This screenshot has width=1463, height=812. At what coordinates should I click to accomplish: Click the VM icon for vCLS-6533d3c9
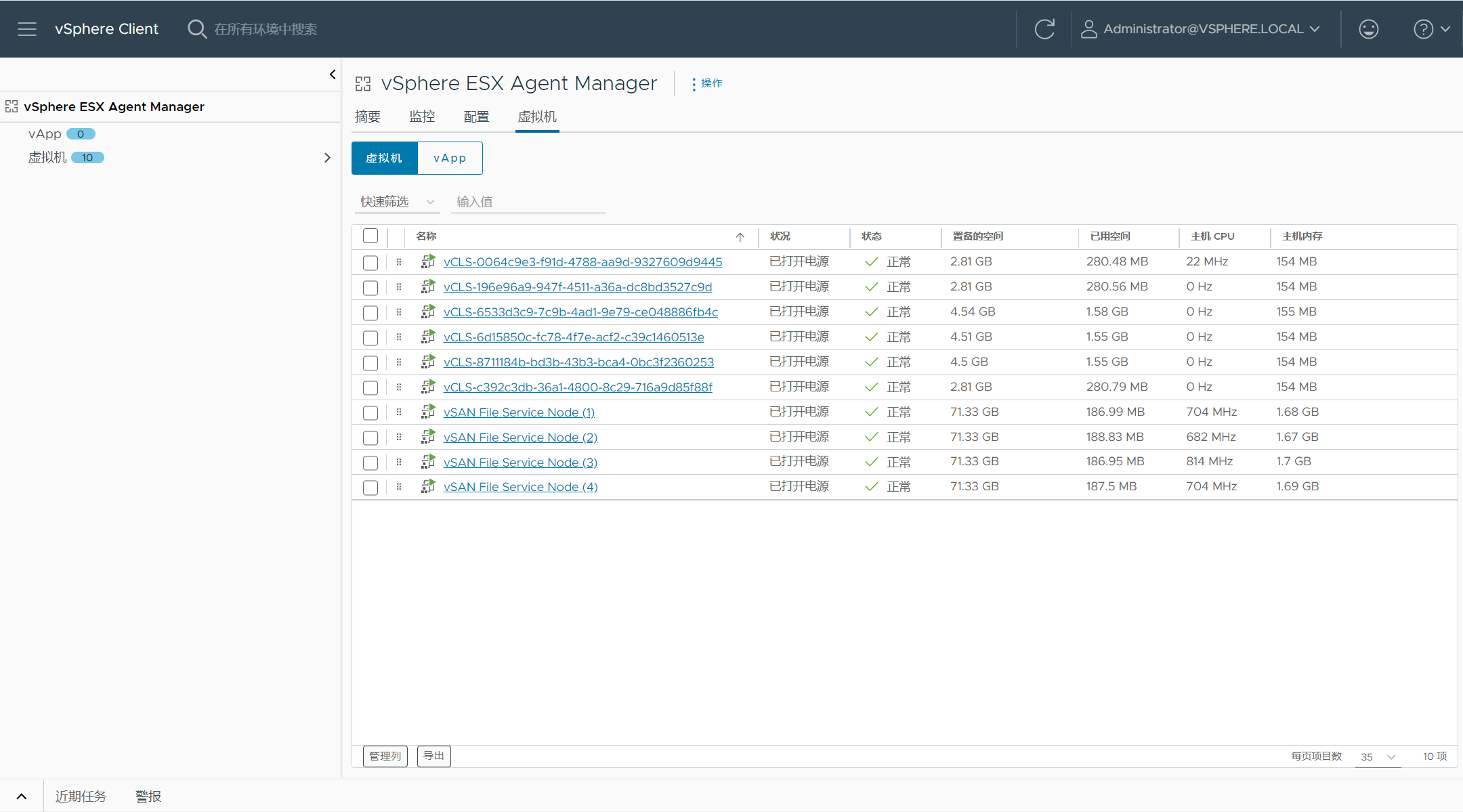[x=428, y=312]
